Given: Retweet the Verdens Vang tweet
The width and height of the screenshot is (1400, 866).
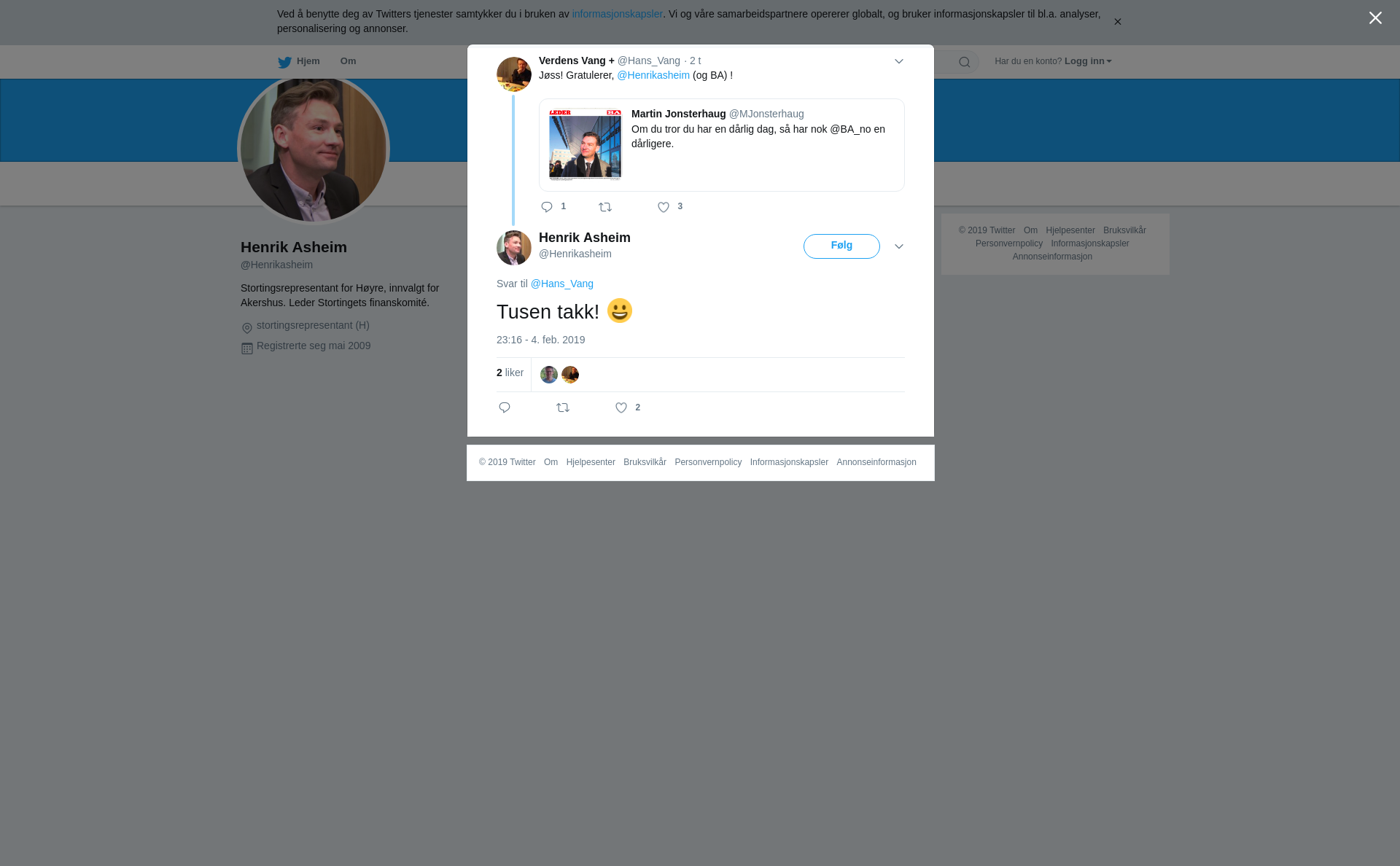Looking at the screenshot, I should [605, 207].
